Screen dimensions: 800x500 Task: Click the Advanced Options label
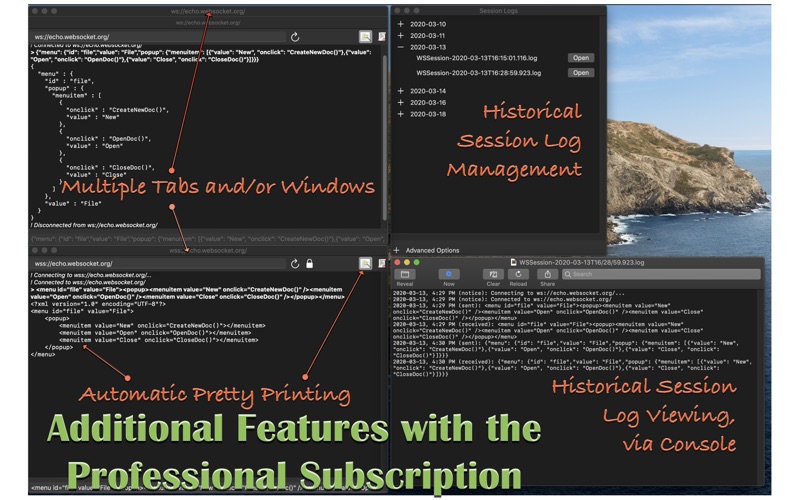point(432,251)
